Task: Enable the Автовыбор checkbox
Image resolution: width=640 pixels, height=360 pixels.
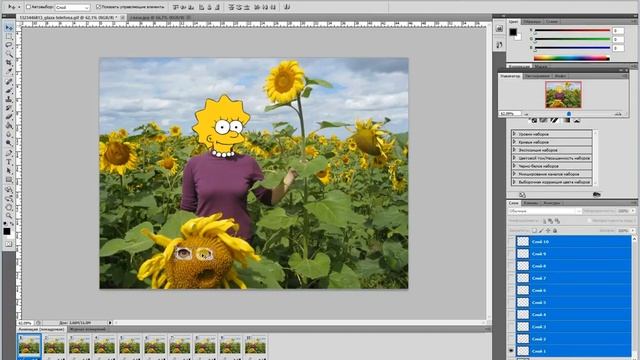Action: (29, 7)
